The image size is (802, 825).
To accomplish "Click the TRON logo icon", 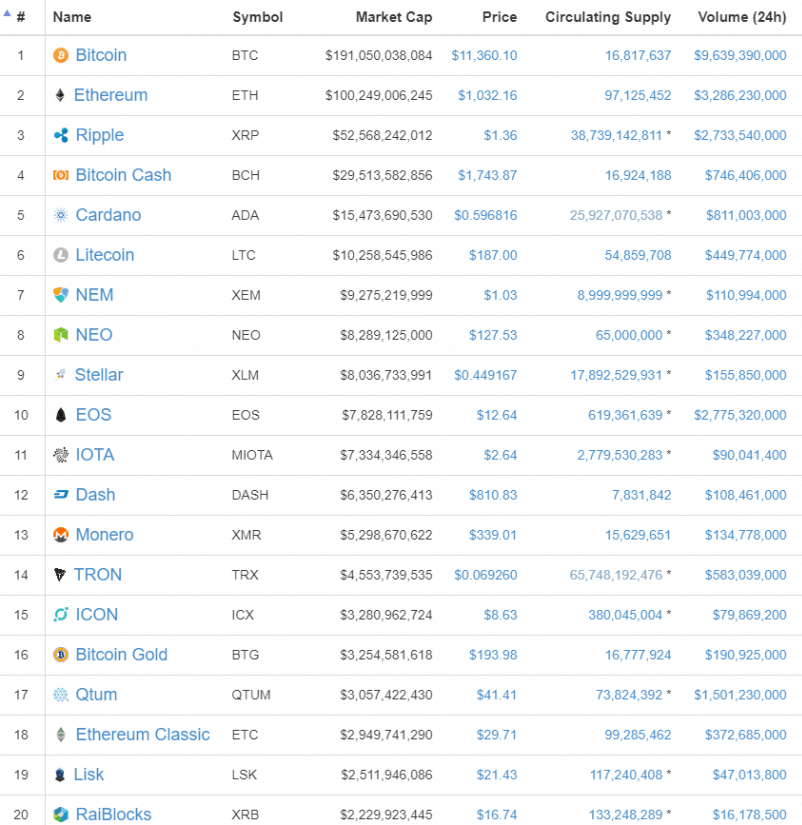I will pos(61,575).
